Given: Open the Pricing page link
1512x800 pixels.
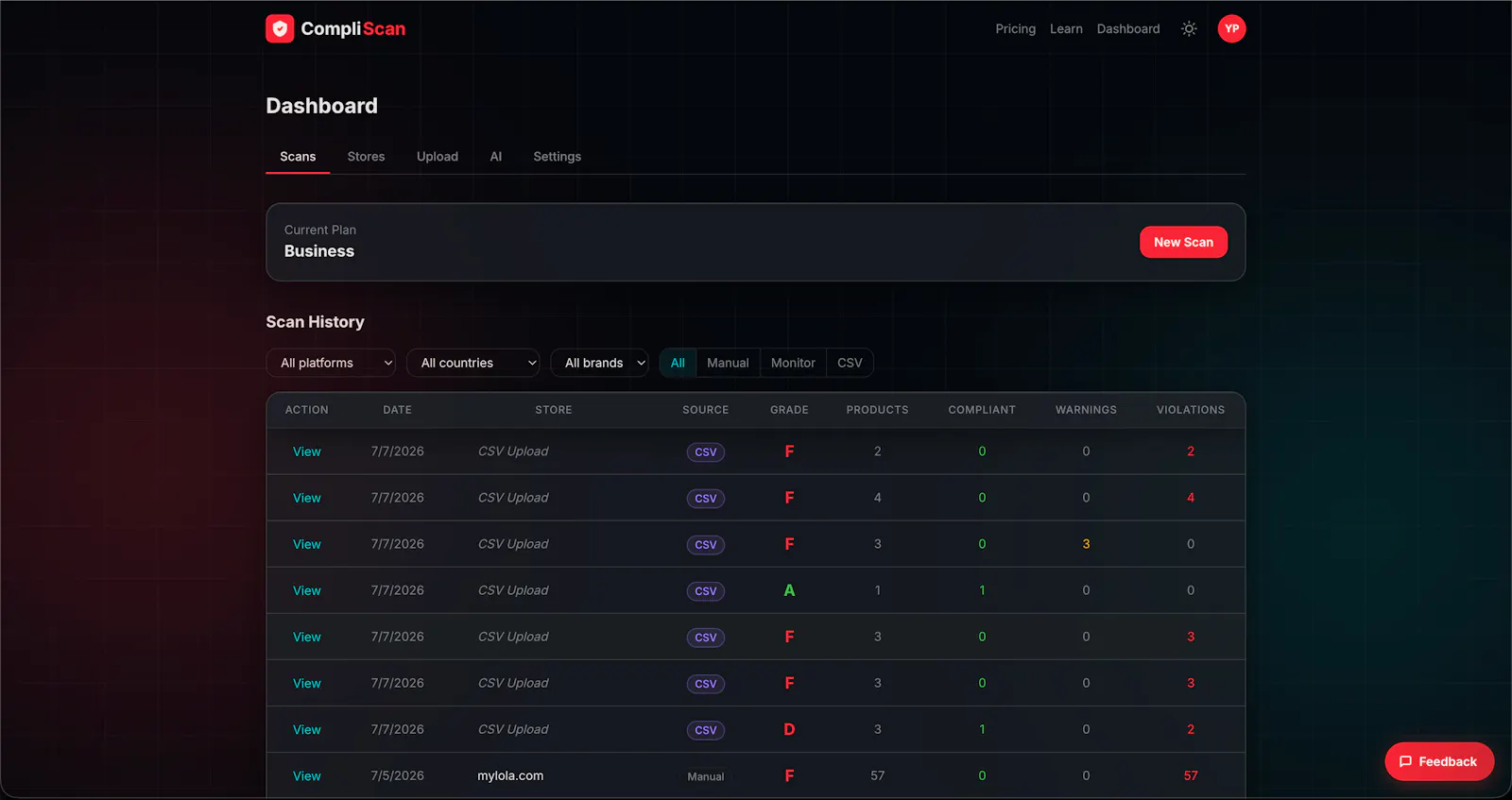Looking at the screenshot, I should (x=1015, y=28).
